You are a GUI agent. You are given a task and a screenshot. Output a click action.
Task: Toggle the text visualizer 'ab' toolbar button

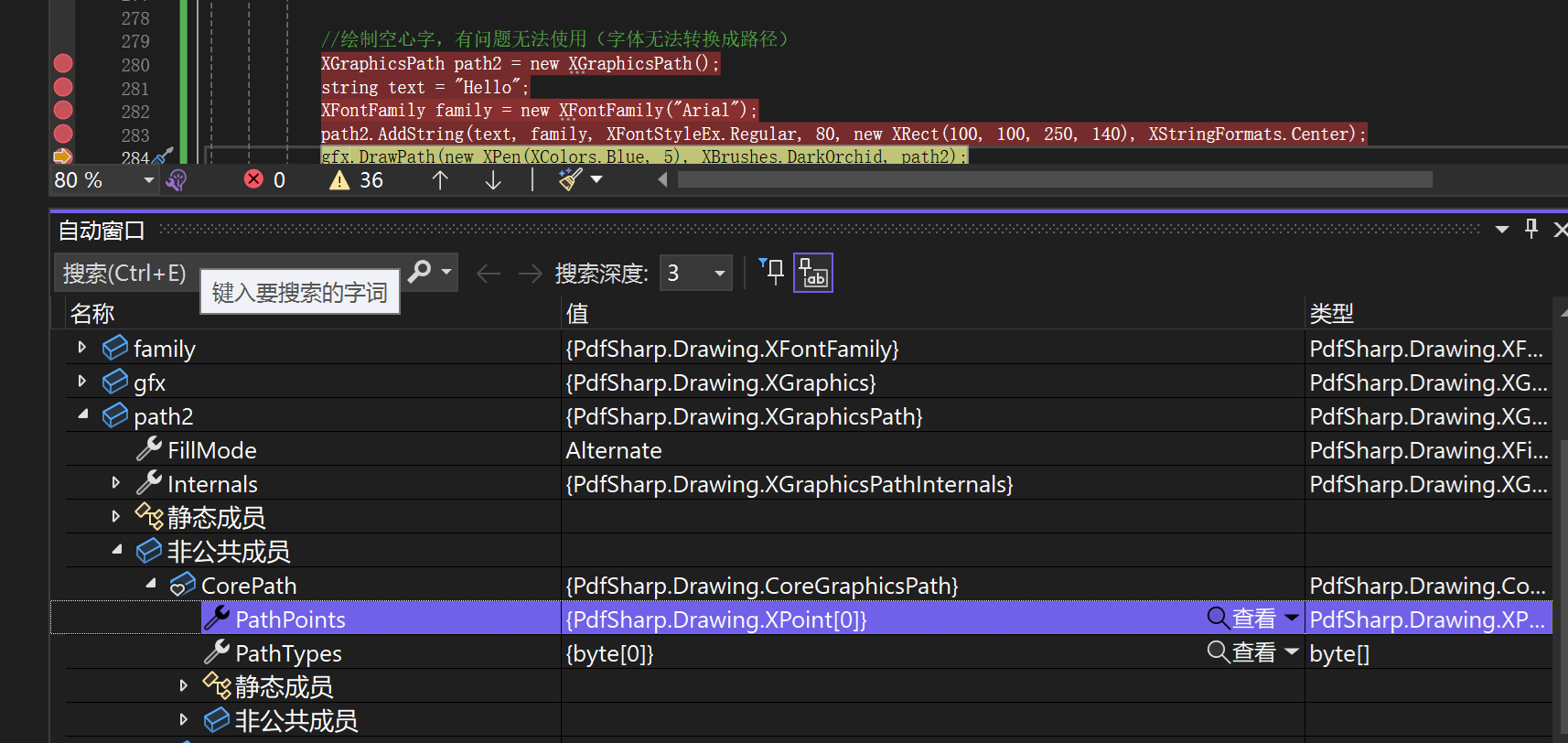point(813,273)
